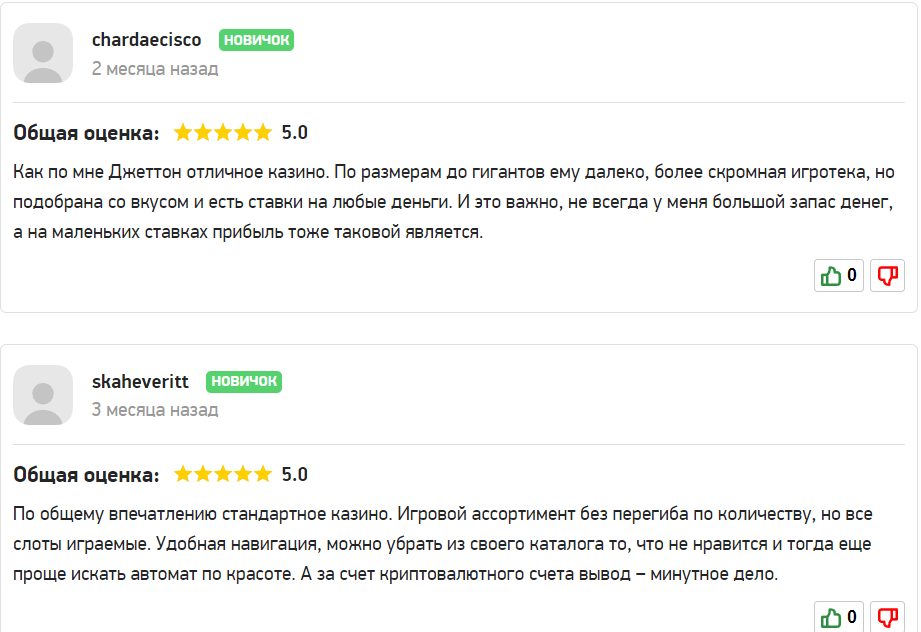Click skaheveritt's avatar placeholder
This screenshot has height=632, width=921.
coord(43,395)
